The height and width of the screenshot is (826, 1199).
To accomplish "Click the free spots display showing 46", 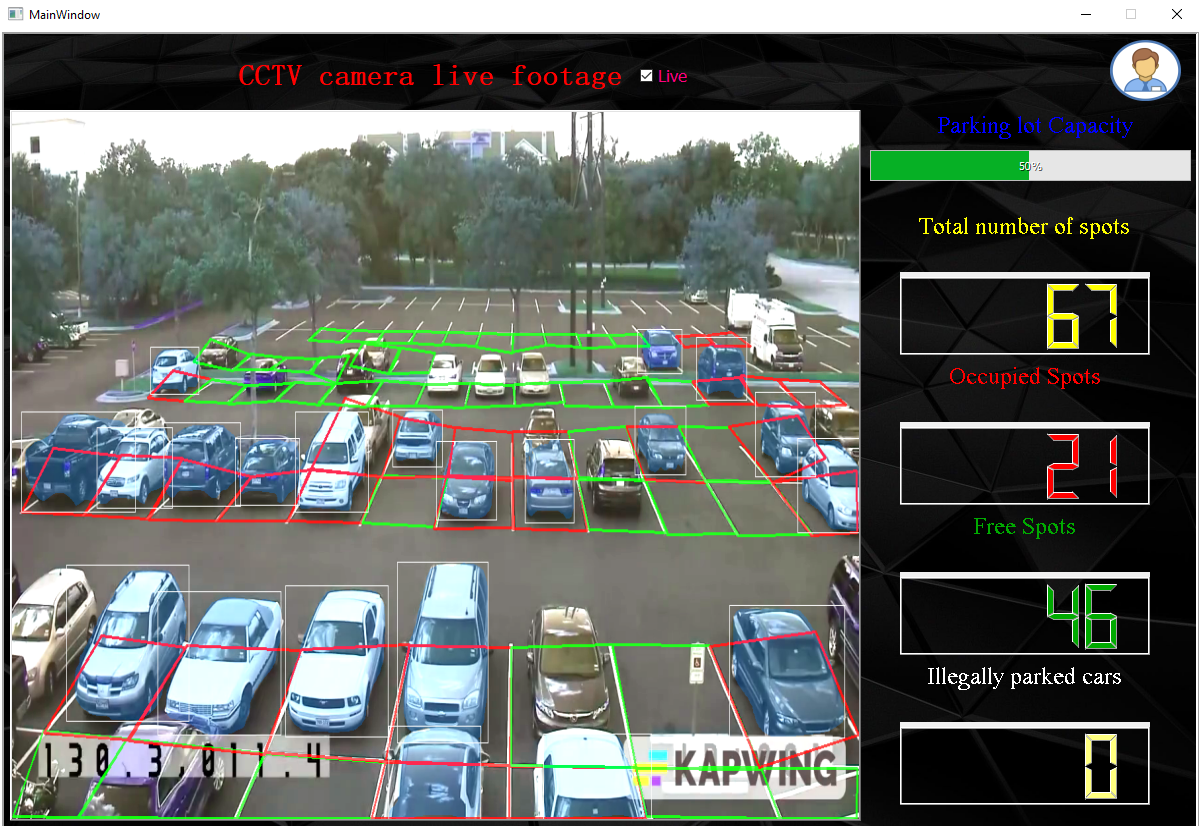I will (x=1024, y=614).
